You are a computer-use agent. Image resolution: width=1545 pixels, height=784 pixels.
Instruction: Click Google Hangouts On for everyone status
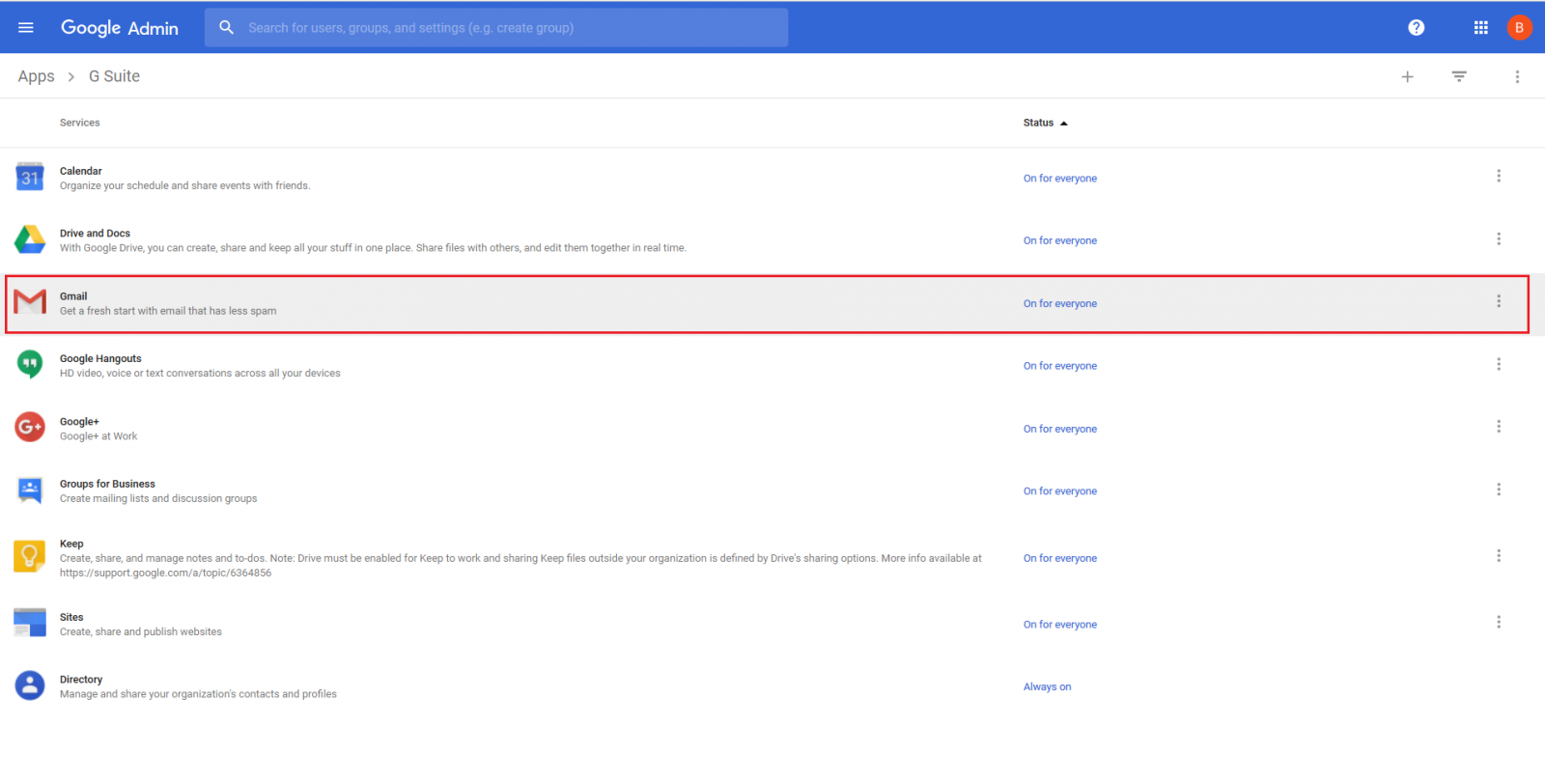(x=1060, y=366)
